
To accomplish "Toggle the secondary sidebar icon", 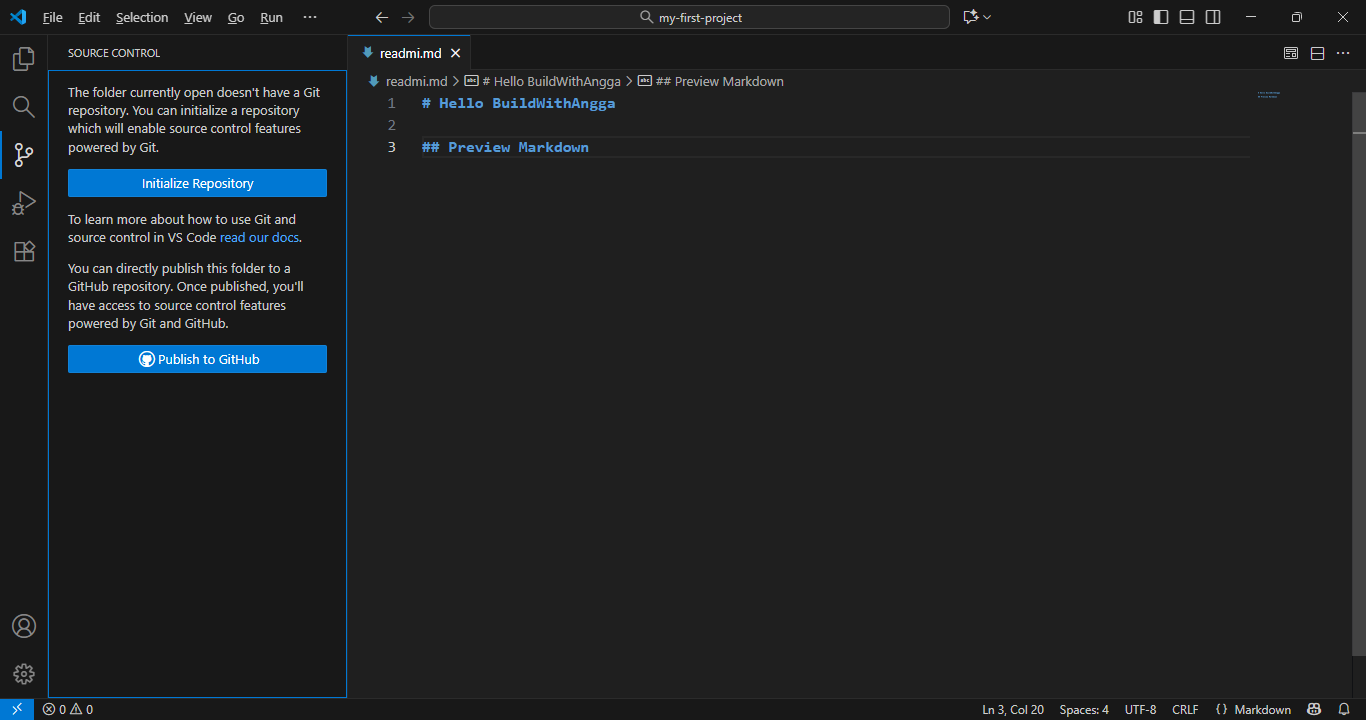I will (1213, 17).
